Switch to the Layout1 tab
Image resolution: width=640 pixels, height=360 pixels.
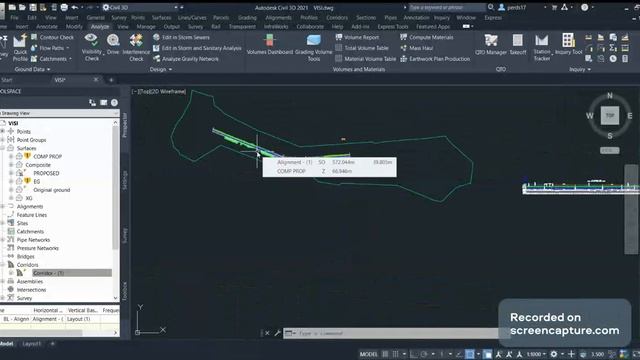tap(31, 344)
